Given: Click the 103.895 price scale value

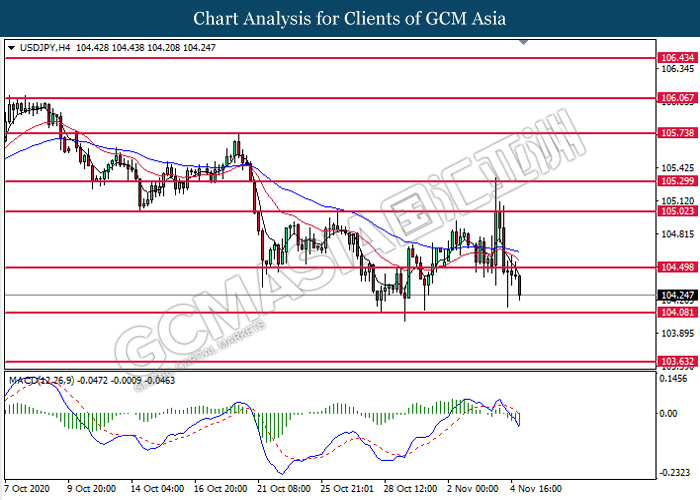Looking at the screenshot, I should point(678,333).
